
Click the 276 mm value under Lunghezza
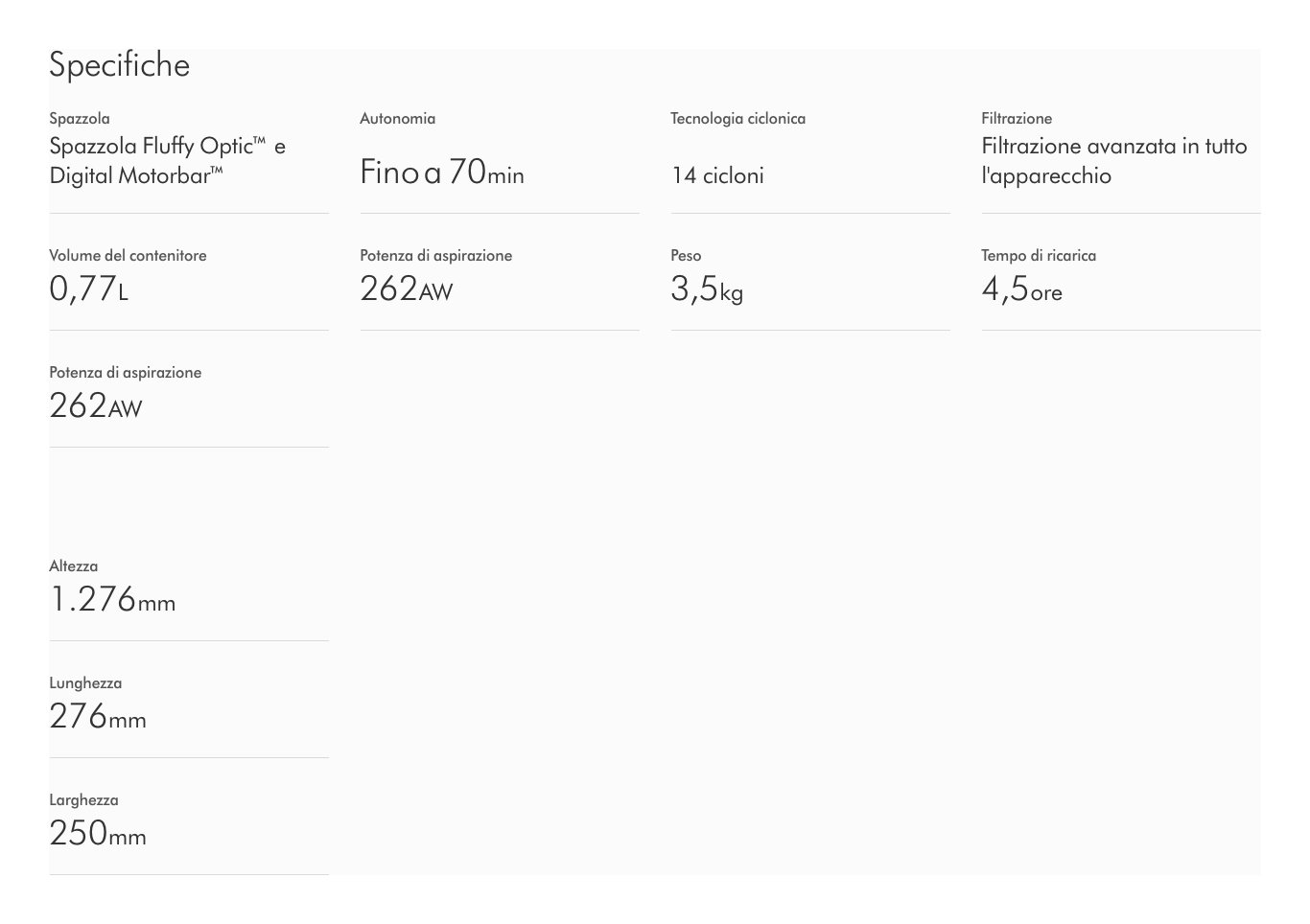pyautogui.click(x=98, y=717)
